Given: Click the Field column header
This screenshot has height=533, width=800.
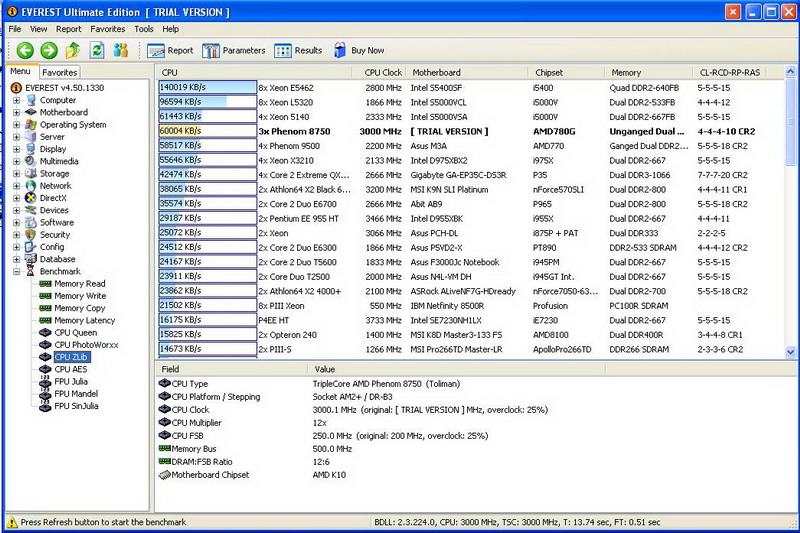Looking at the screenshot, I should point(232,369).
